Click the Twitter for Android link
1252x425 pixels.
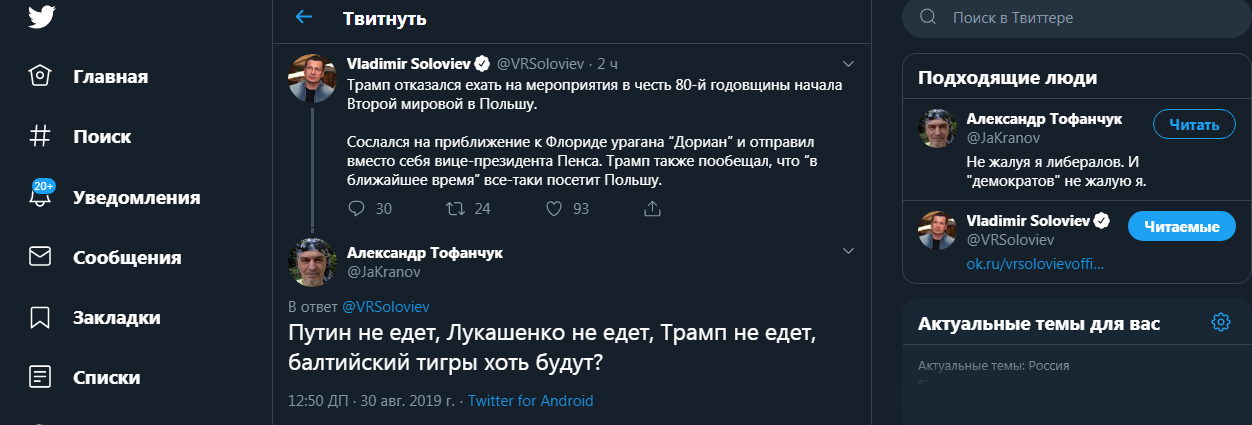(530, 401)
